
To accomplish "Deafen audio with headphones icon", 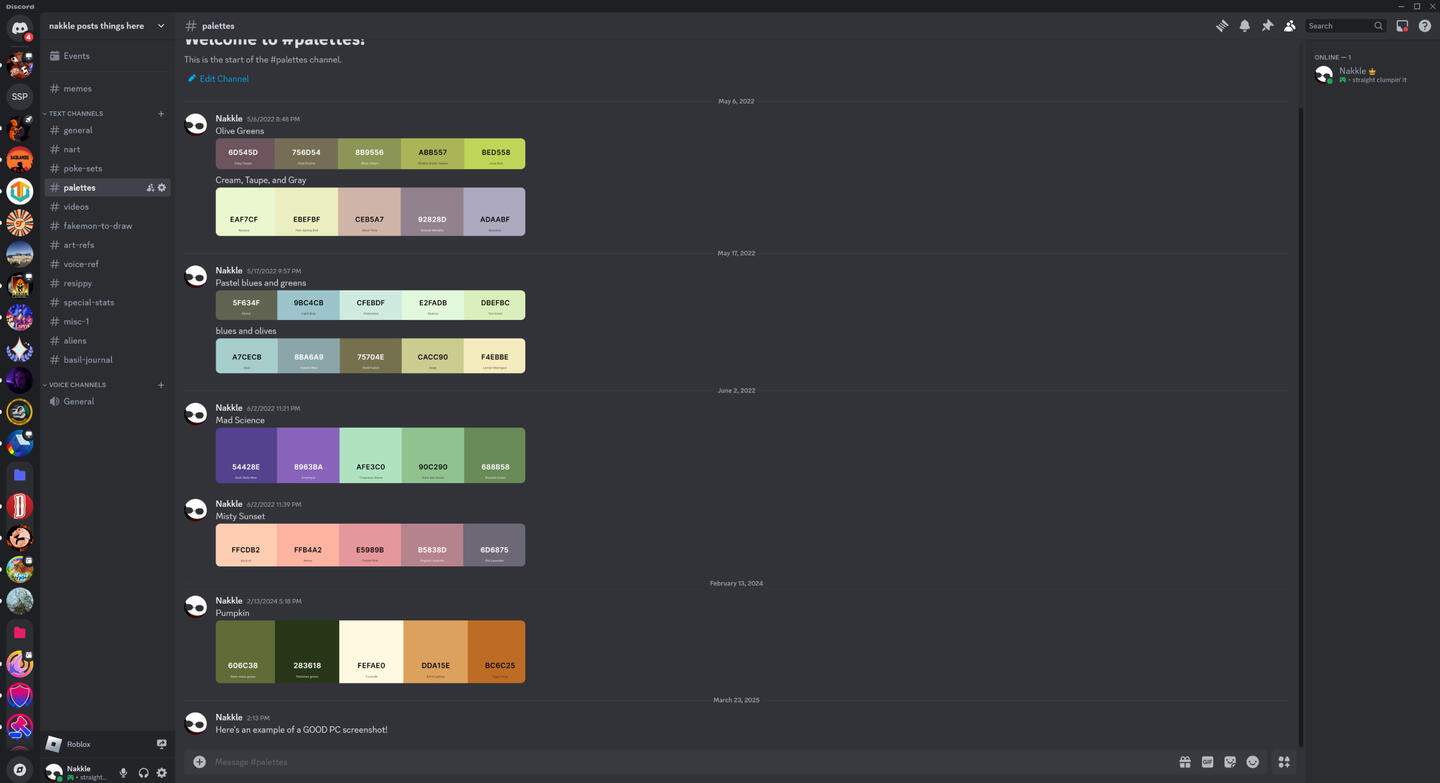I will click(143, 772).
